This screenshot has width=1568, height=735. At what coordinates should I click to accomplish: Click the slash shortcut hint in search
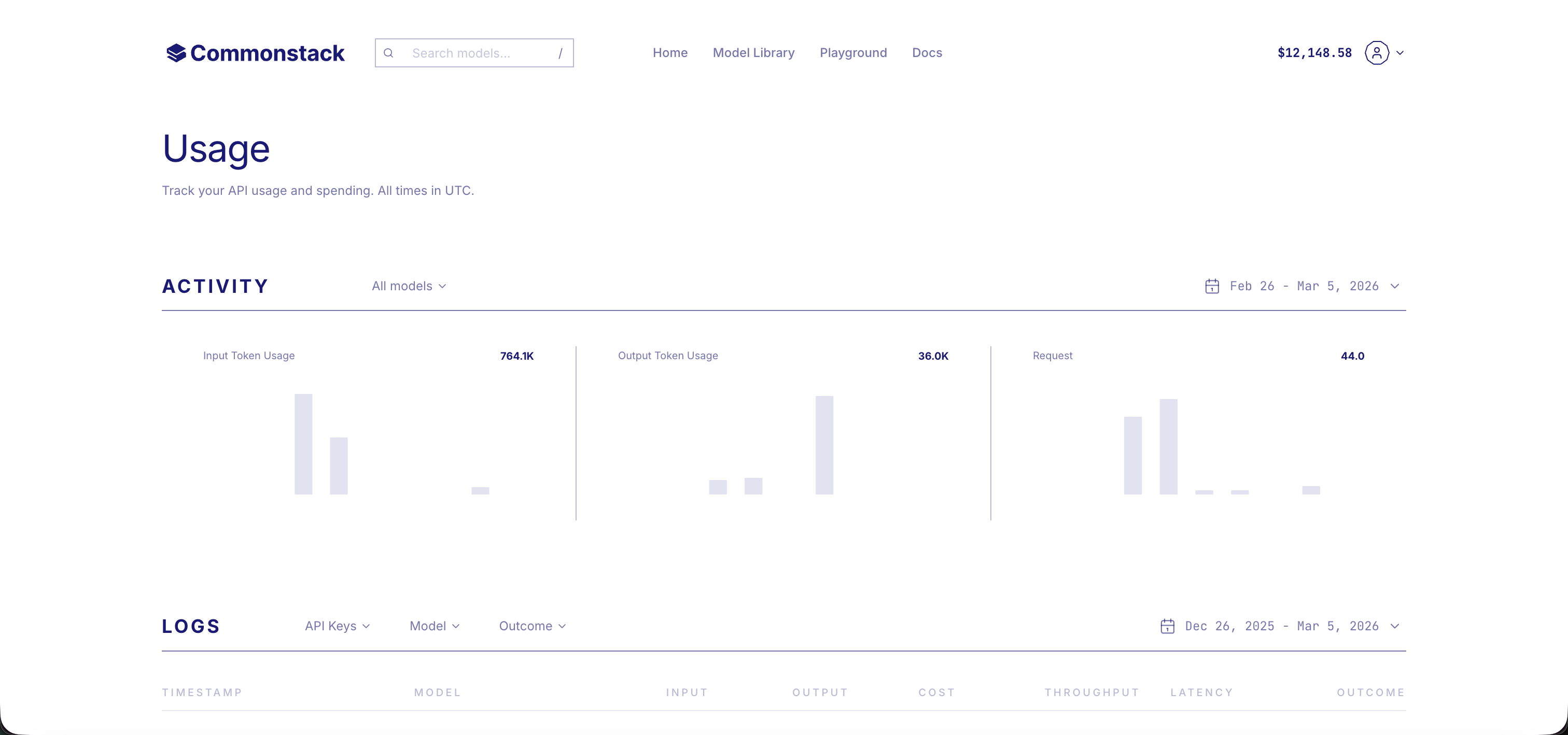point(560,53)
